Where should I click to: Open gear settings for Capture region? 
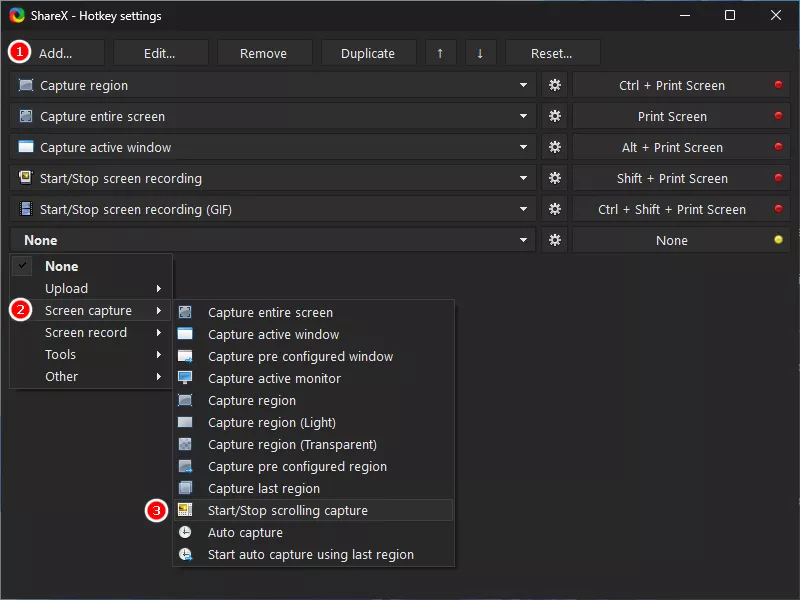[555, 85]
